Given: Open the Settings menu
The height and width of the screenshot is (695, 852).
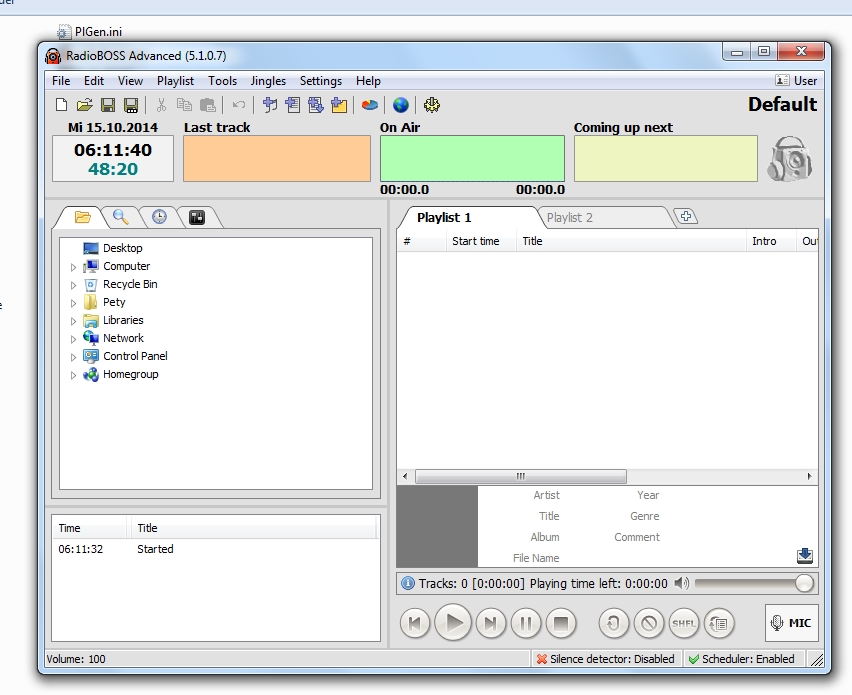Looking at the screenshot, I should click(321, 81).
